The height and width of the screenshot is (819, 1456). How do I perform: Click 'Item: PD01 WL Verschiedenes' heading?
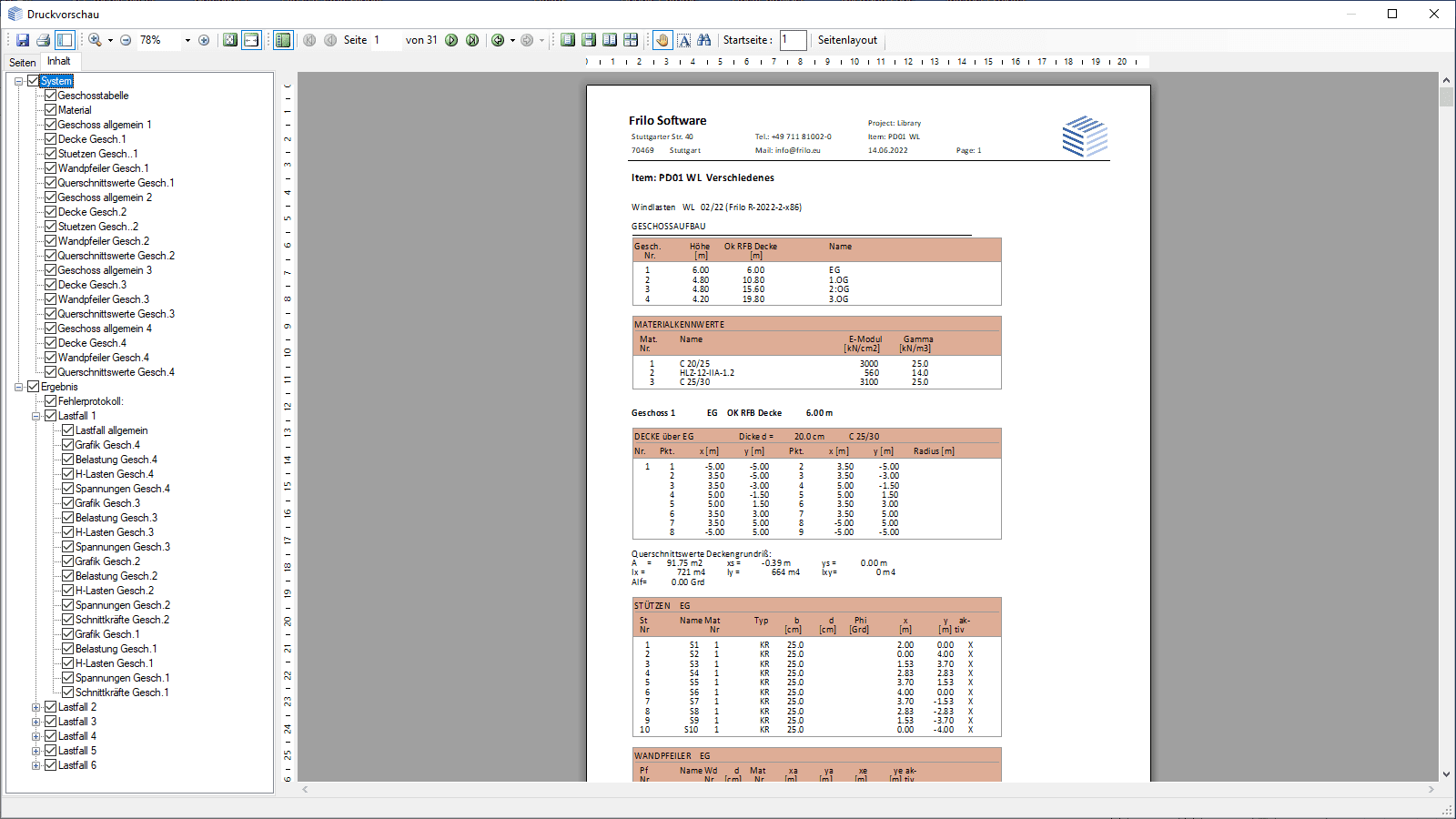pos(703,177)
